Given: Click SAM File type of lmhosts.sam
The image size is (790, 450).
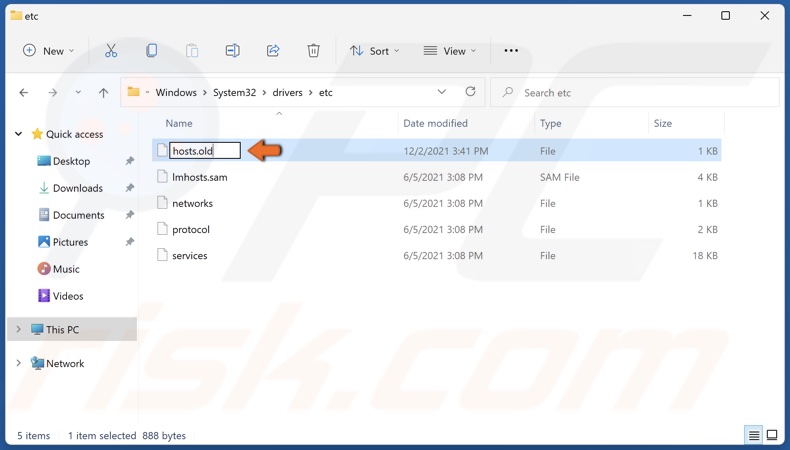Looking at the screenshot, I should 559,177.
